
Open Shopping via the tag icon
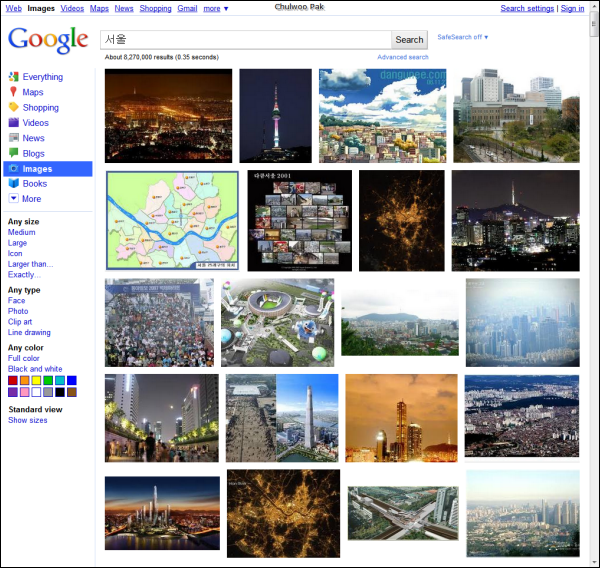coord(13,107)
